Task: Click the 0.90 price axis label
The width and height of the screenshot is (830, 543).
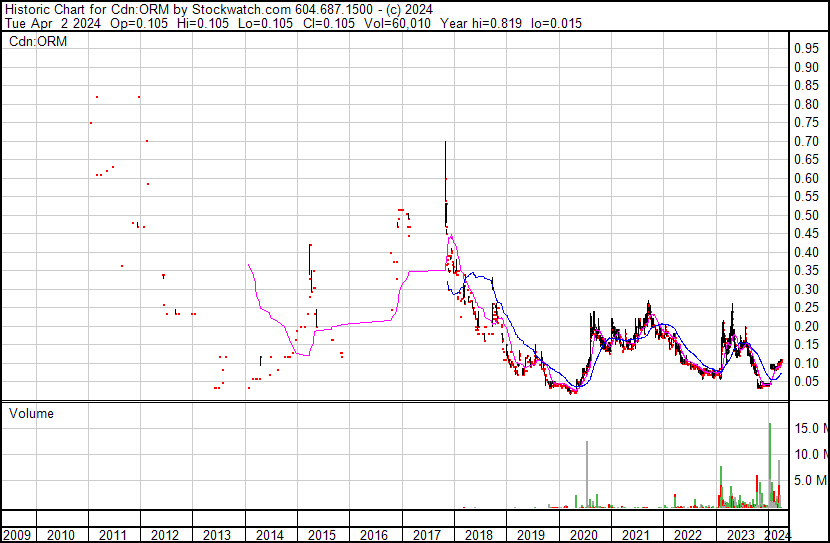Action: pos(807,67)
